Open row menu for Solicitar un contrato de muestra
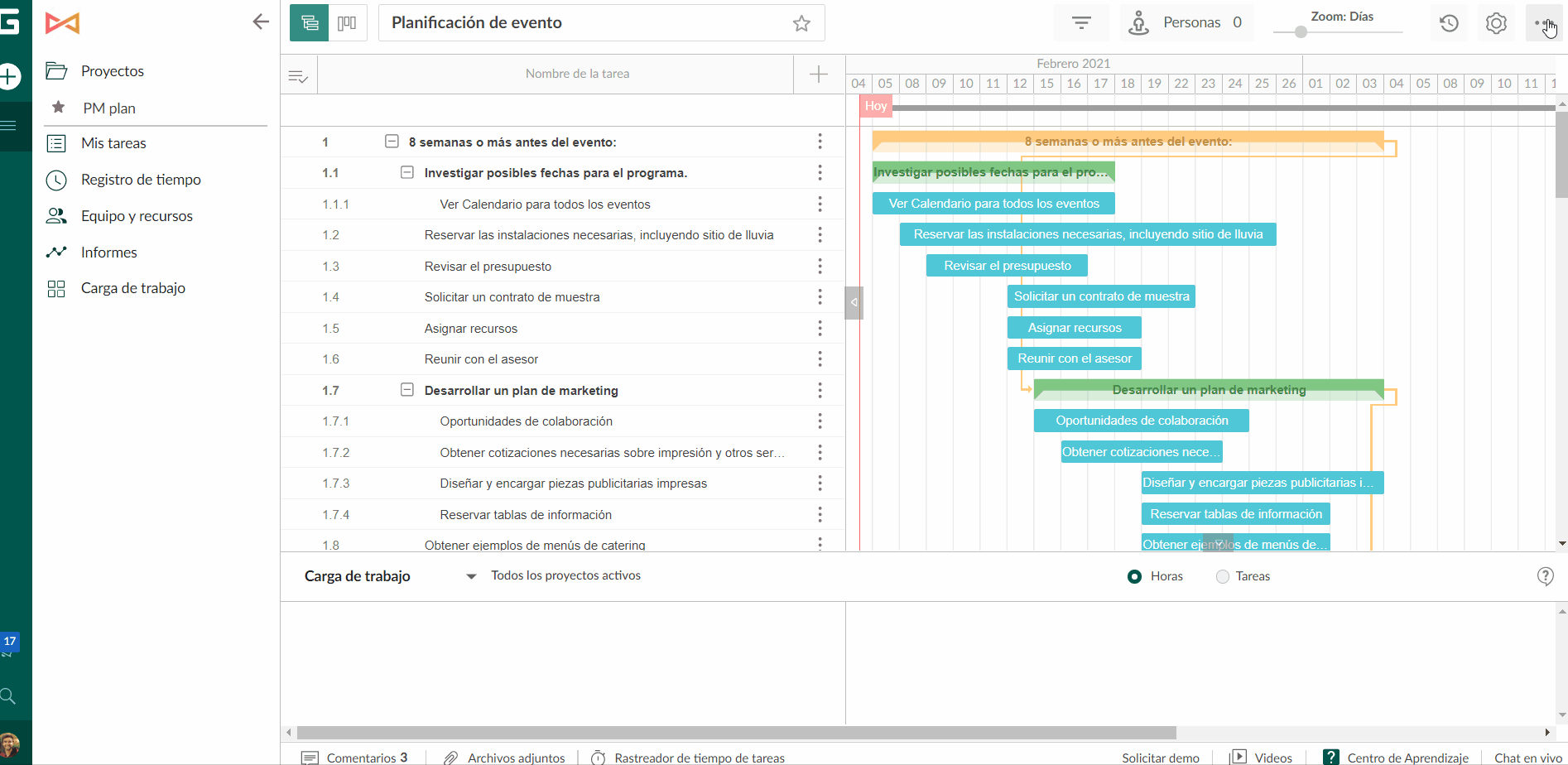 (820, 296)
